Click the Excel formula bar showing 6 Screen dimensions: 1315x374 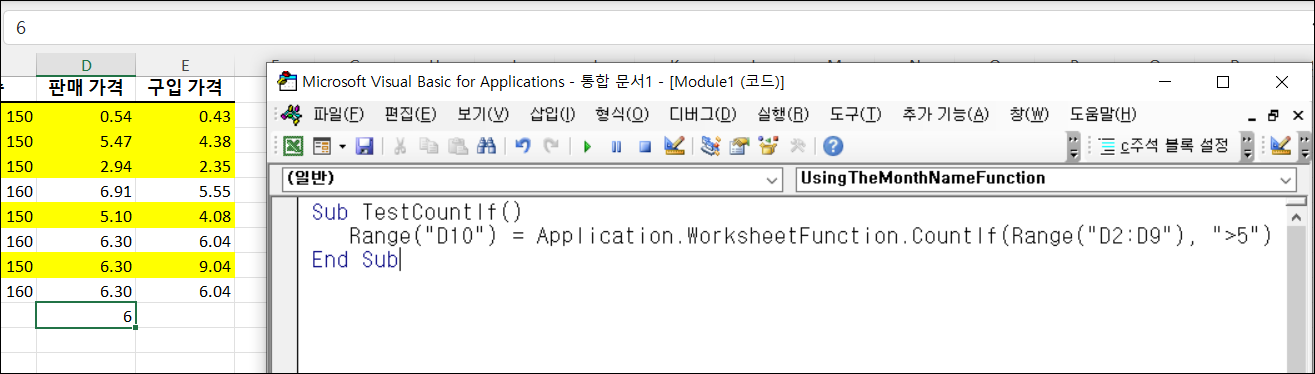[x=657, y=29]
